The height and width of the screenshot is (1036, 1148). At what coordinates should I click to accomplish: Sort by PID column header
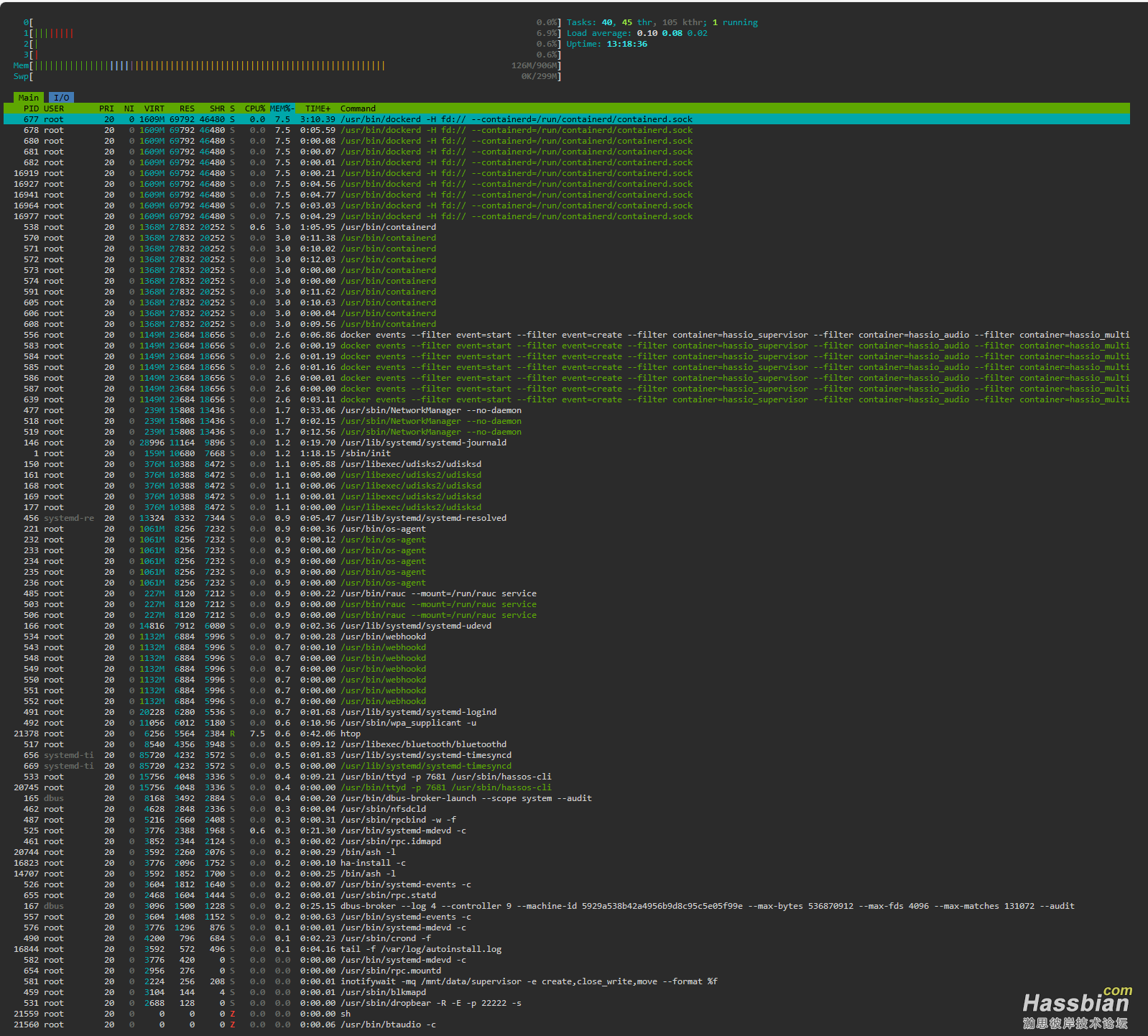pos(31,108)
